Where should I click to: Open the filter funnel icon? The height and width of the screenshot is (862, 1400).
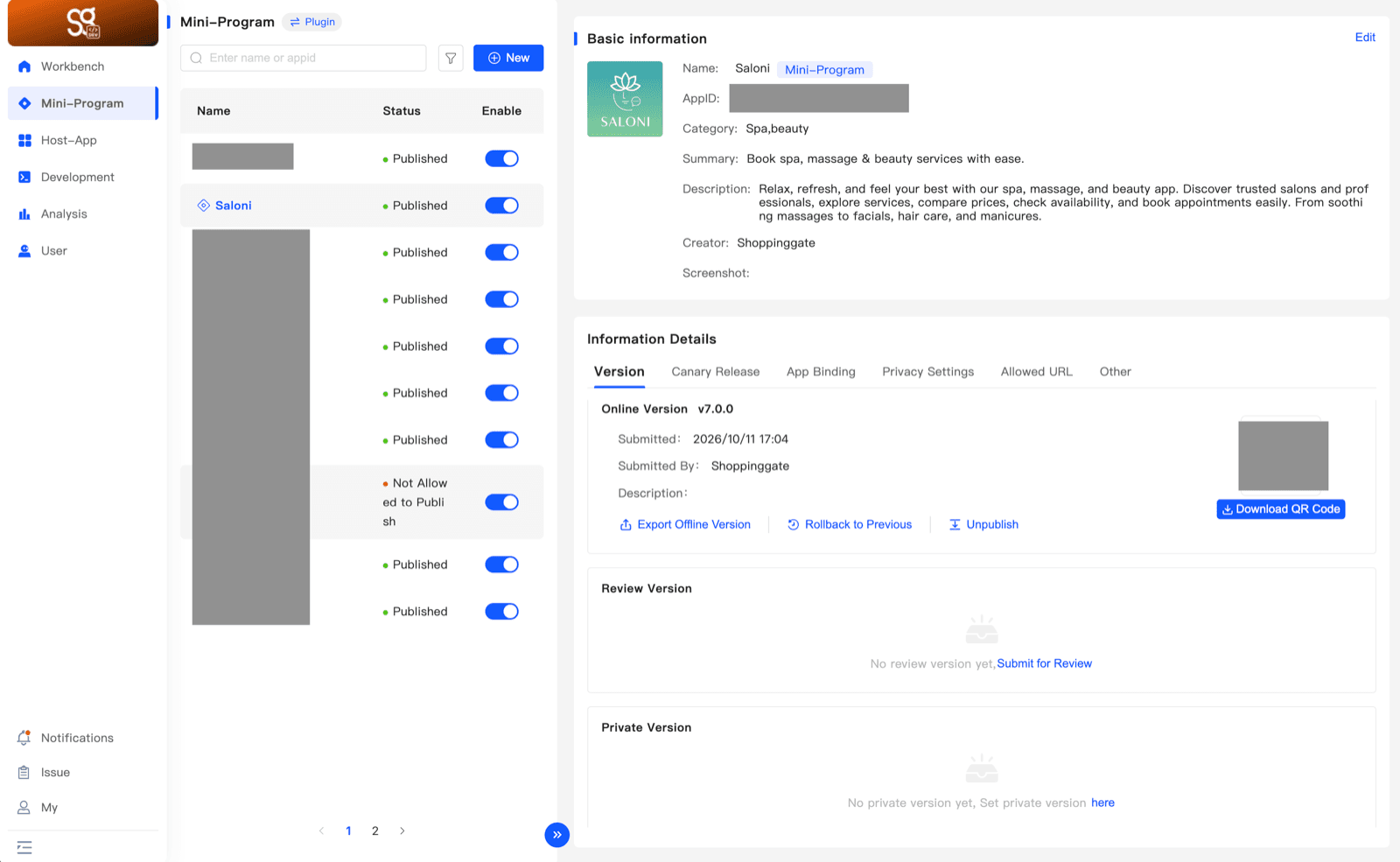tap(451, 58)
